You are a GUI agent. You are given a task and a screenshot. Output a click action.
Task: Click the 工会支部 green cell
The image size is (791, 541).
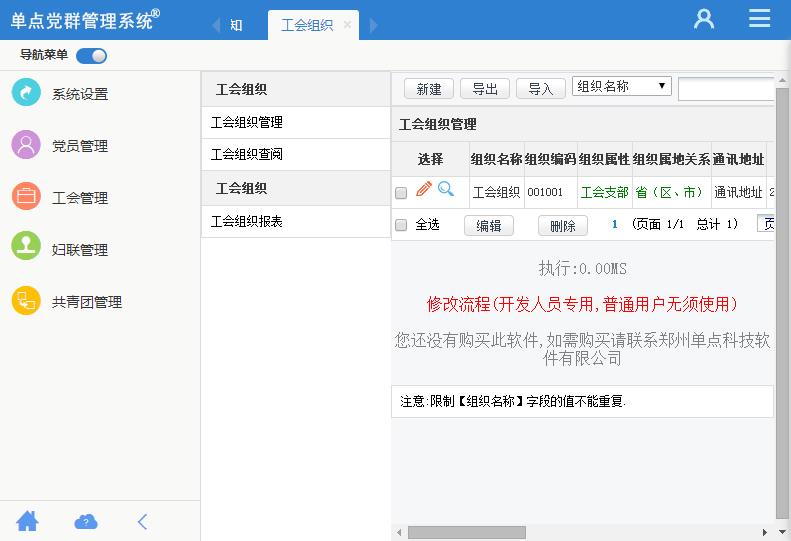(x=604, y=192)
